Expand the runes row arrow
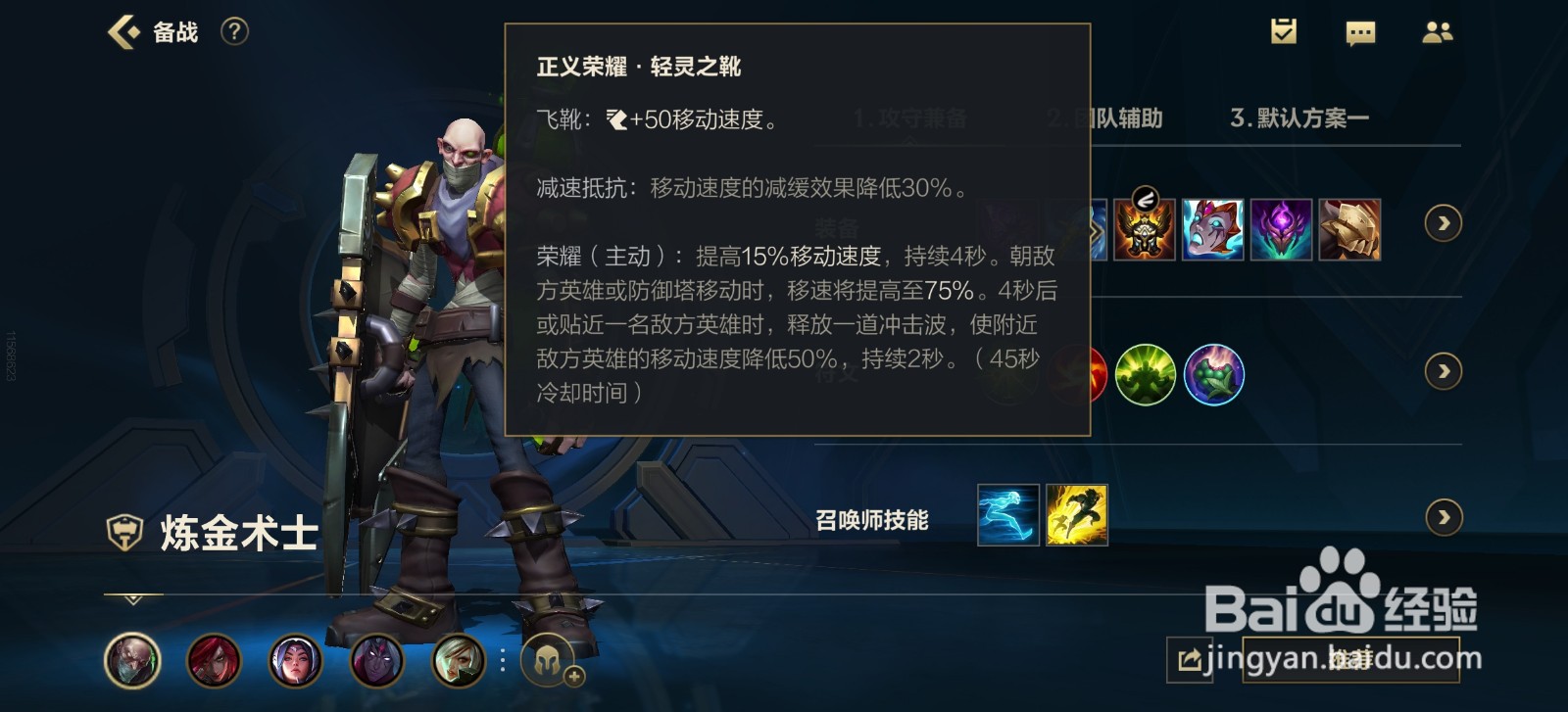 pos(1444,371)
